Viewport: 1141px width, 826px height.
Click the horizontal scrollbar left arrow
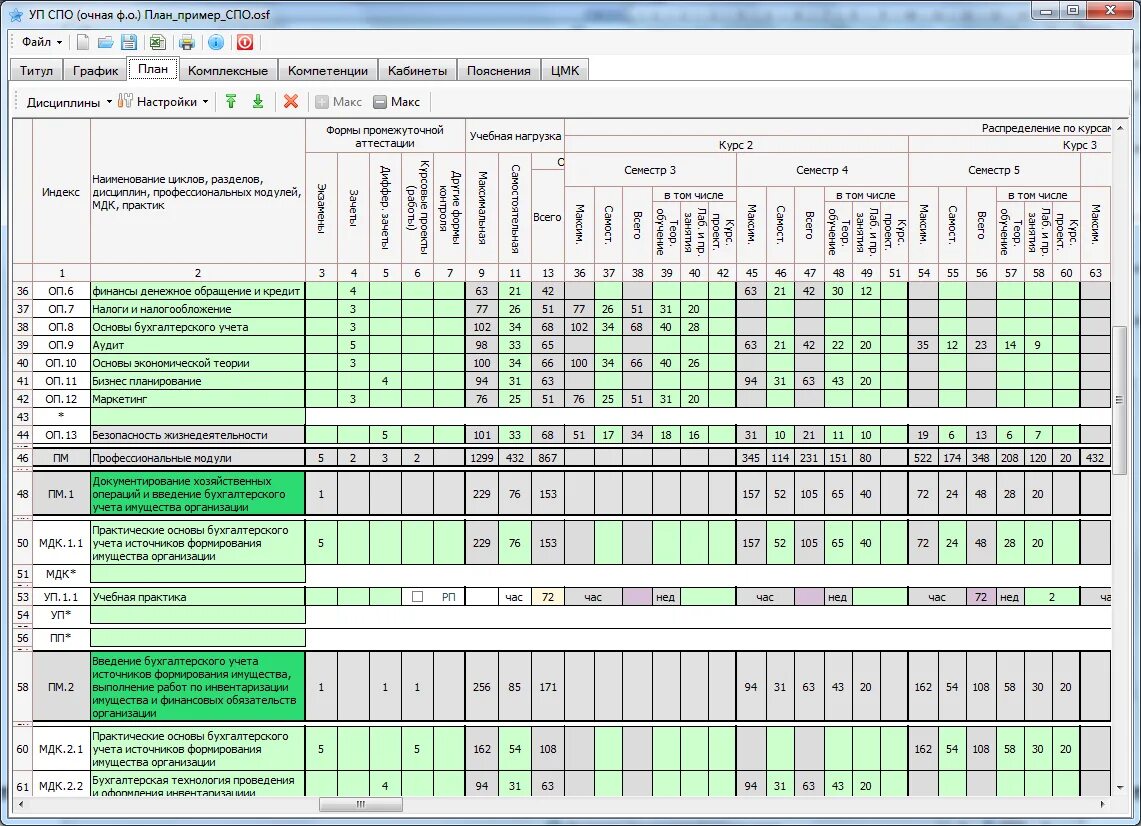point(20,804)
